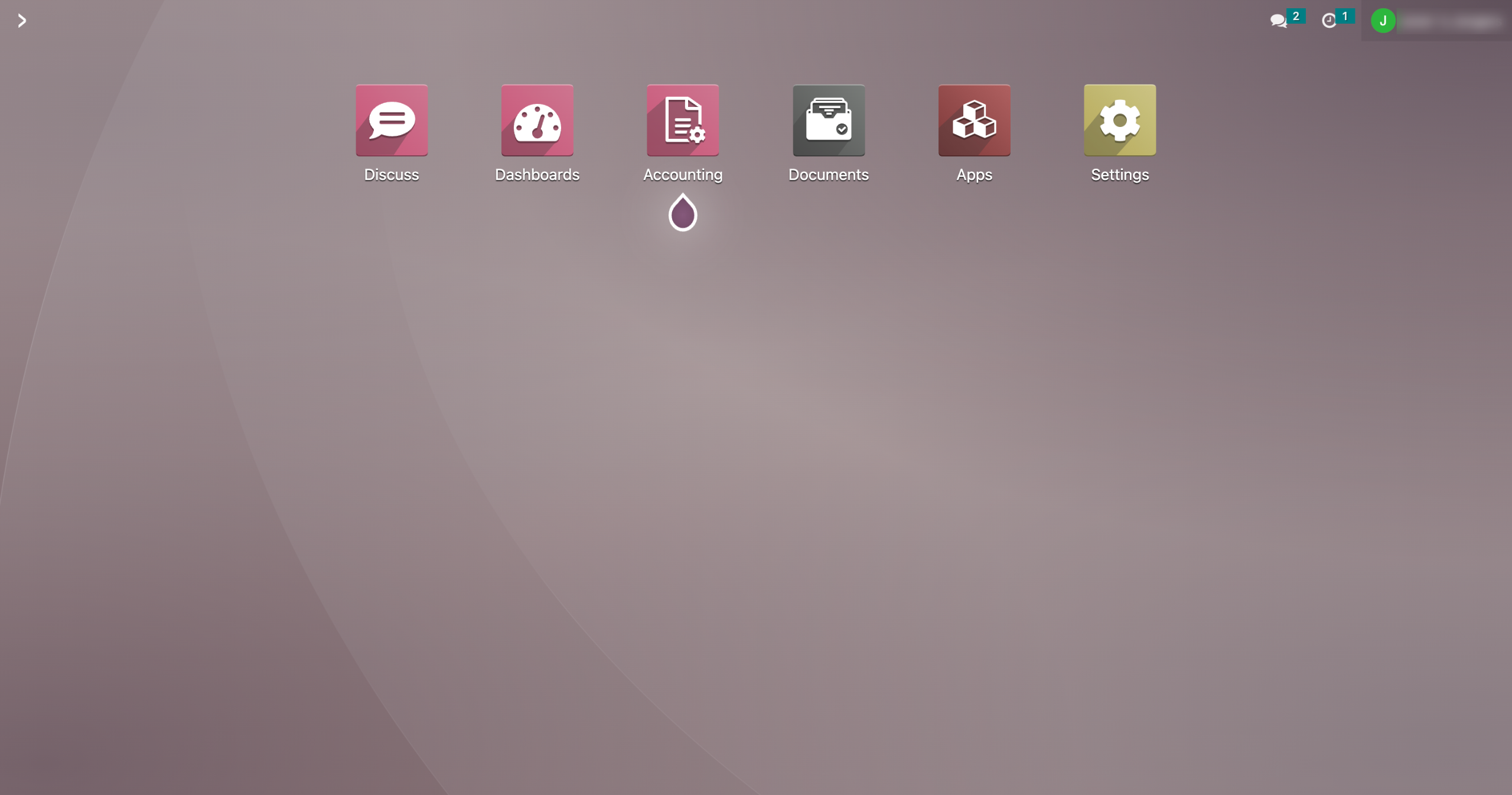Click the green J user avatar
1512x795 pixels.
click(1383, 21)
